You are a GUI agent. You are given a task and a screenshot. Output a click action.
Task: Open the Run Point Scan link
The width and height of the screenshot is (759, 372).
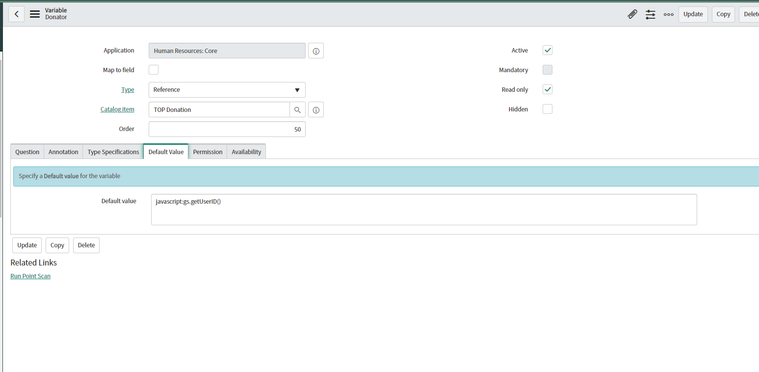pyautogui.click(x=30, y=276)
